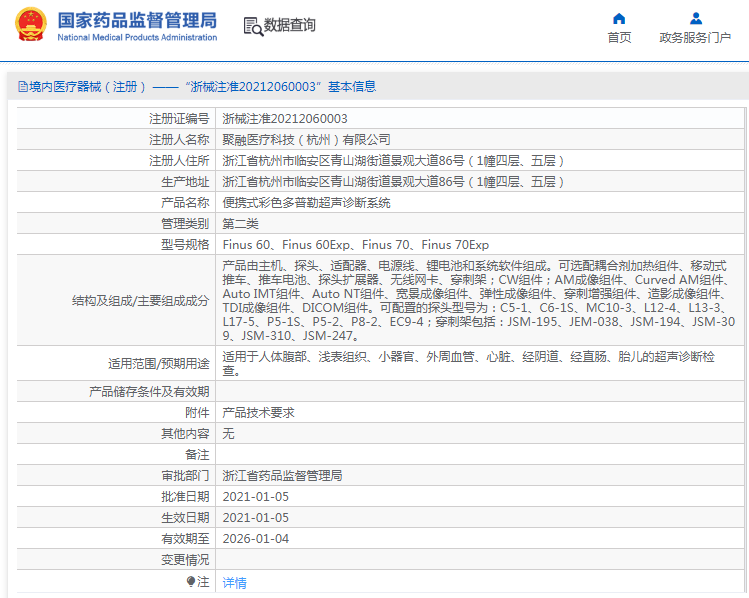The image size is (749, 598).
Task: Click the address value in 生产地址 row
Action: [393, 182]
